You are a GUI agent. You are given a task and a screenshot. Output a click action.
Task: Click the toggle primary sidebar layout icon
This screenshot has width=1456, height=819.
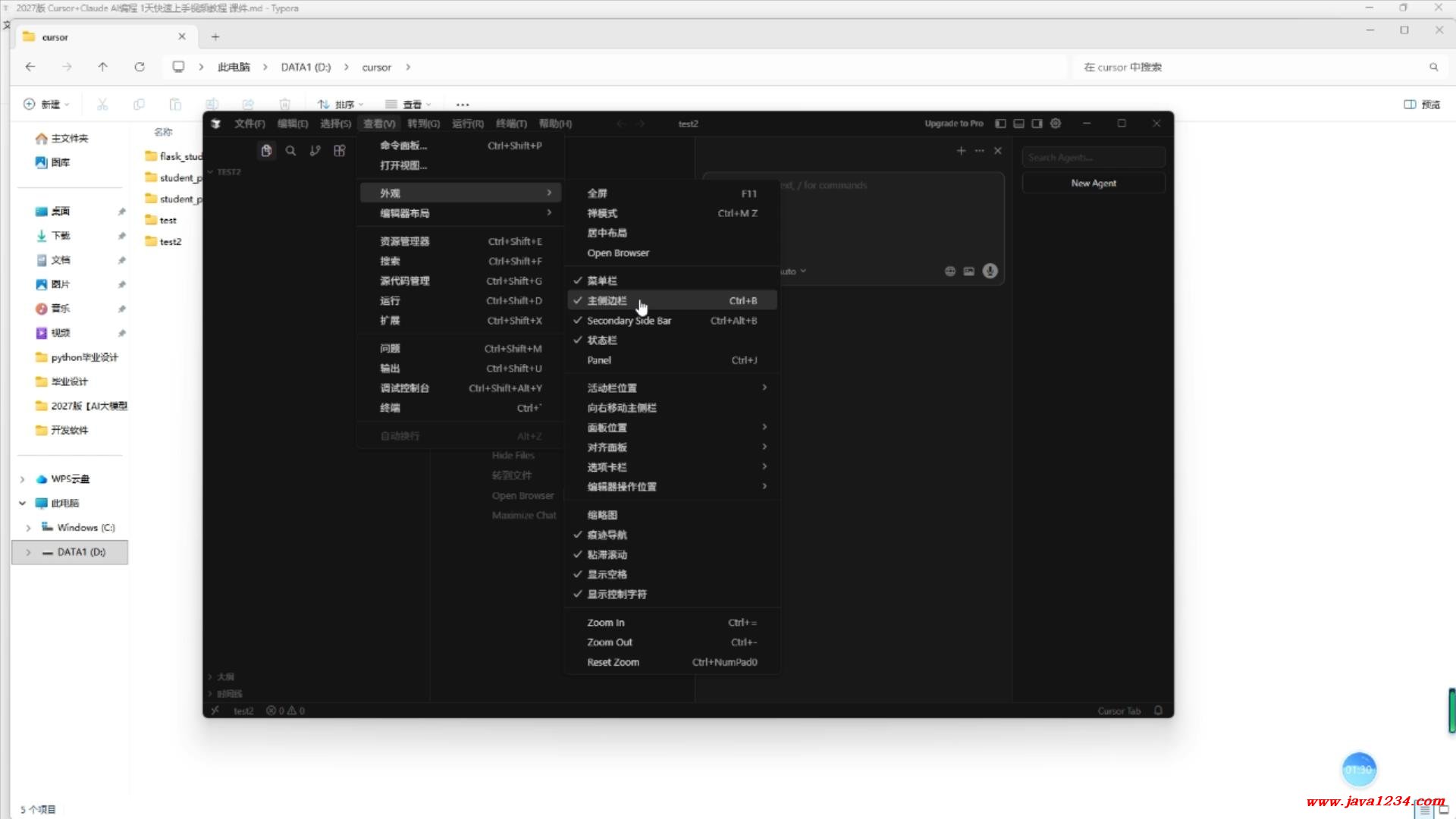tap(1000, 124)
